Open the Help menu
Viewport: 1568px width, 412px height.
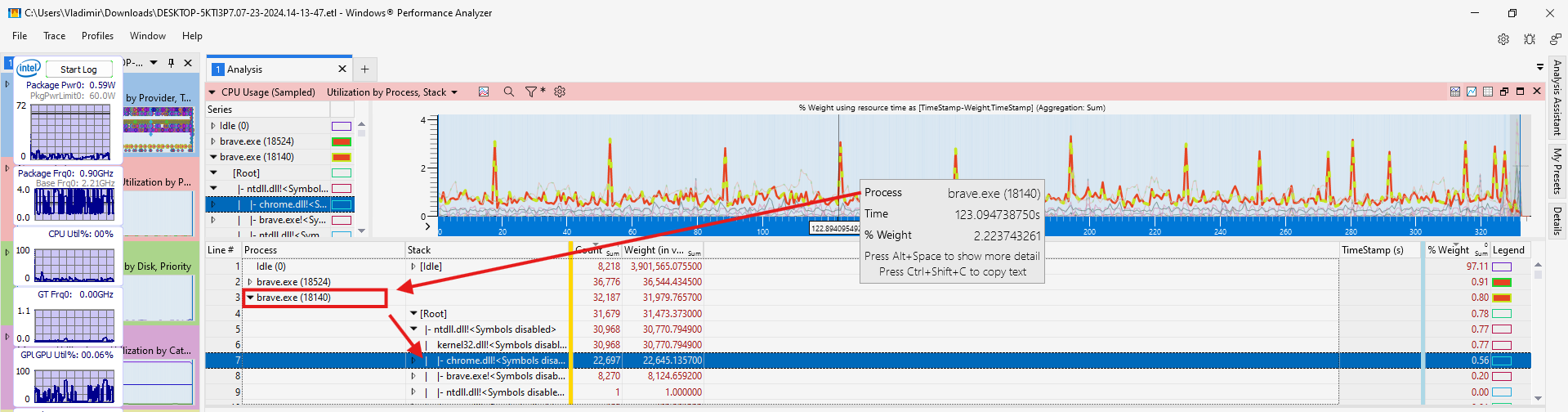192,36
